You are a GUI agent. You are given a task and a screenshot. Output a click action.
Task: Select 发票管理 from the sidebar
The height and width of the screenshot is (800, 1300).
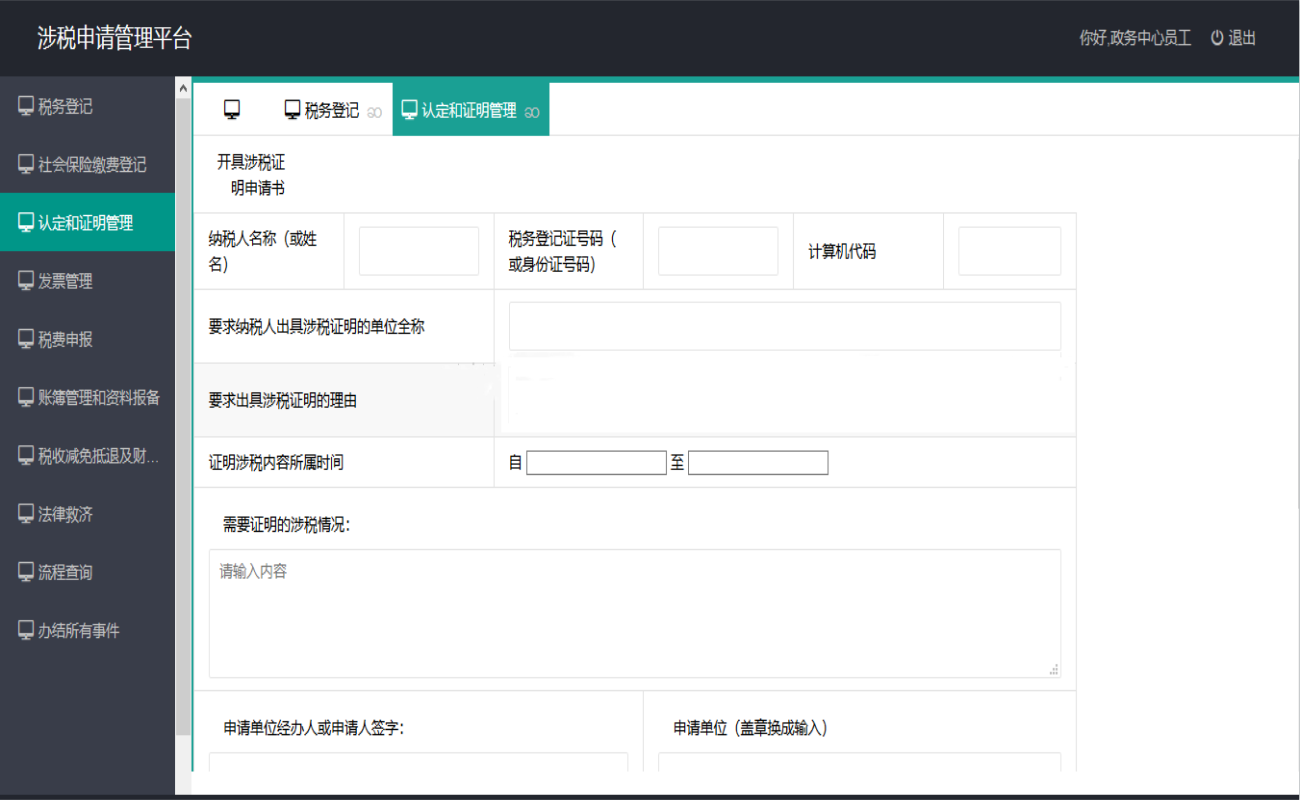[87, 280]
